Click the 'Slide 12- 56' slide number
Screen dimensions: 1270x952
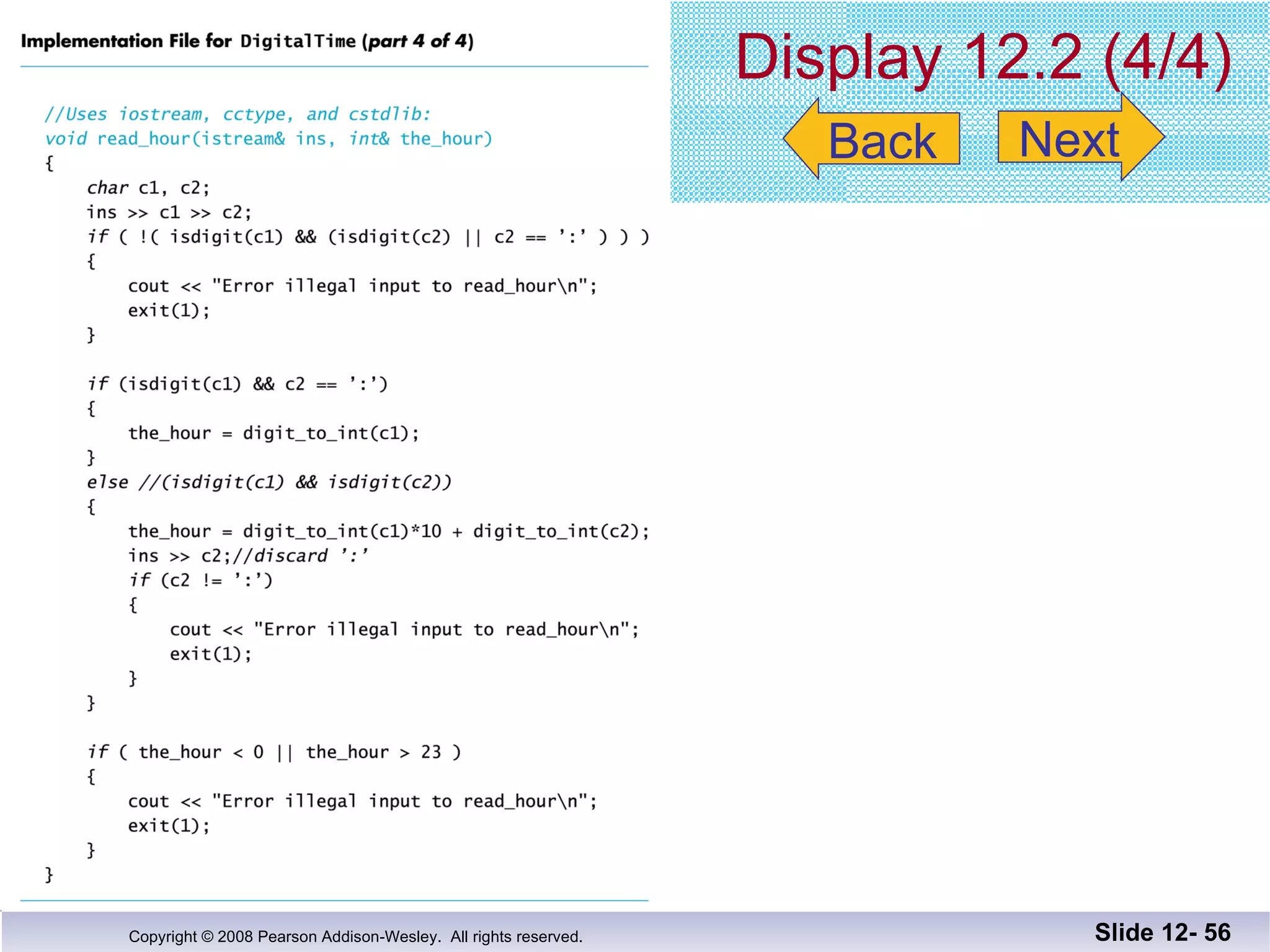click(1163, 933)
